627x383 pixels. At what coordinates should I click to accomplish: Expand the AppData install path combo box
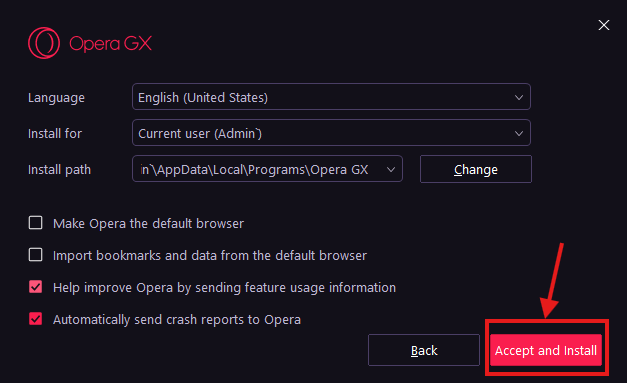click(x=267, y=169)
